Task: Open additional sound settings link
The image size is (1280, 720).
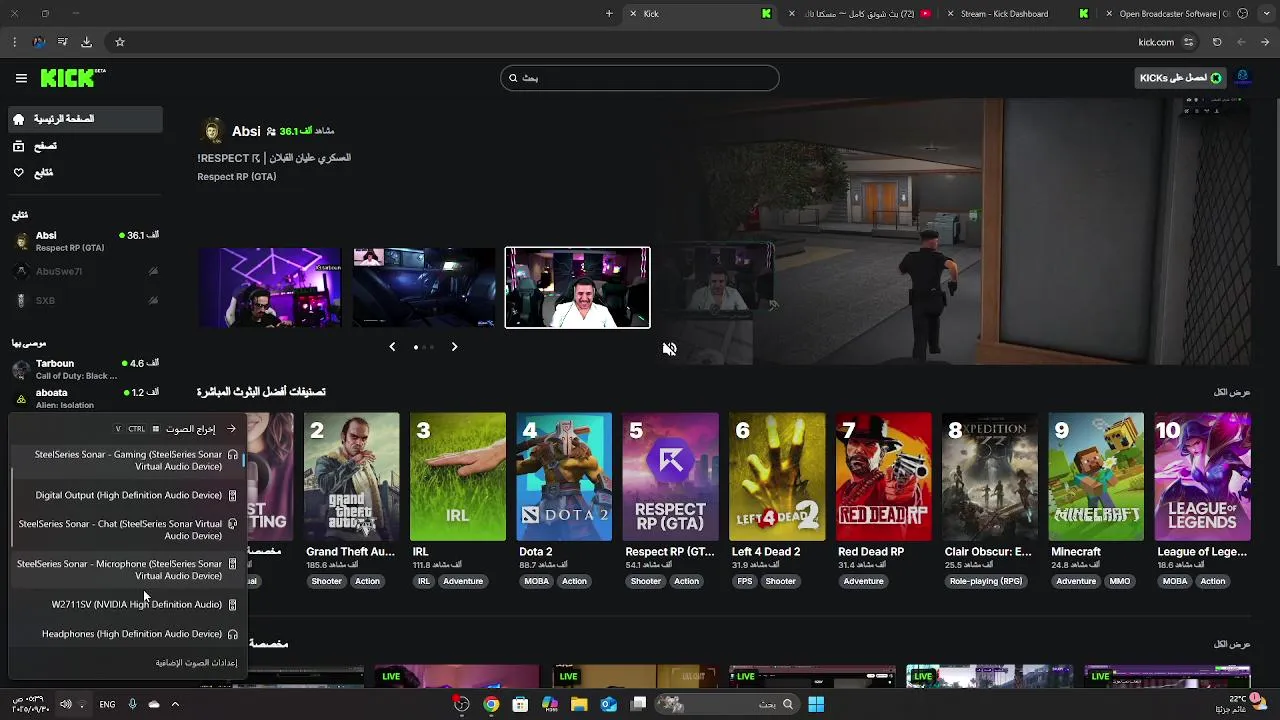Action: [196, 663]
